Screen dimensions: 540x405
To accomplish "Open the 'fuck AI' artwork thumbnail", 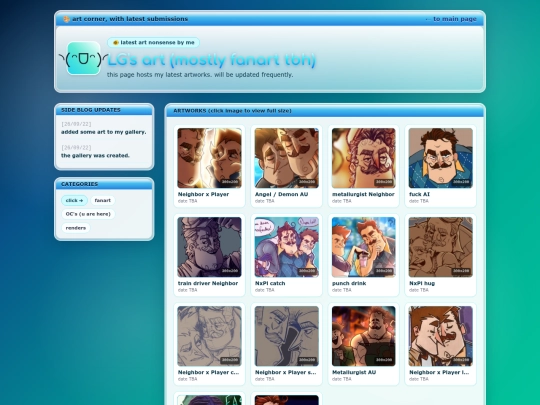I will (440, 158).
